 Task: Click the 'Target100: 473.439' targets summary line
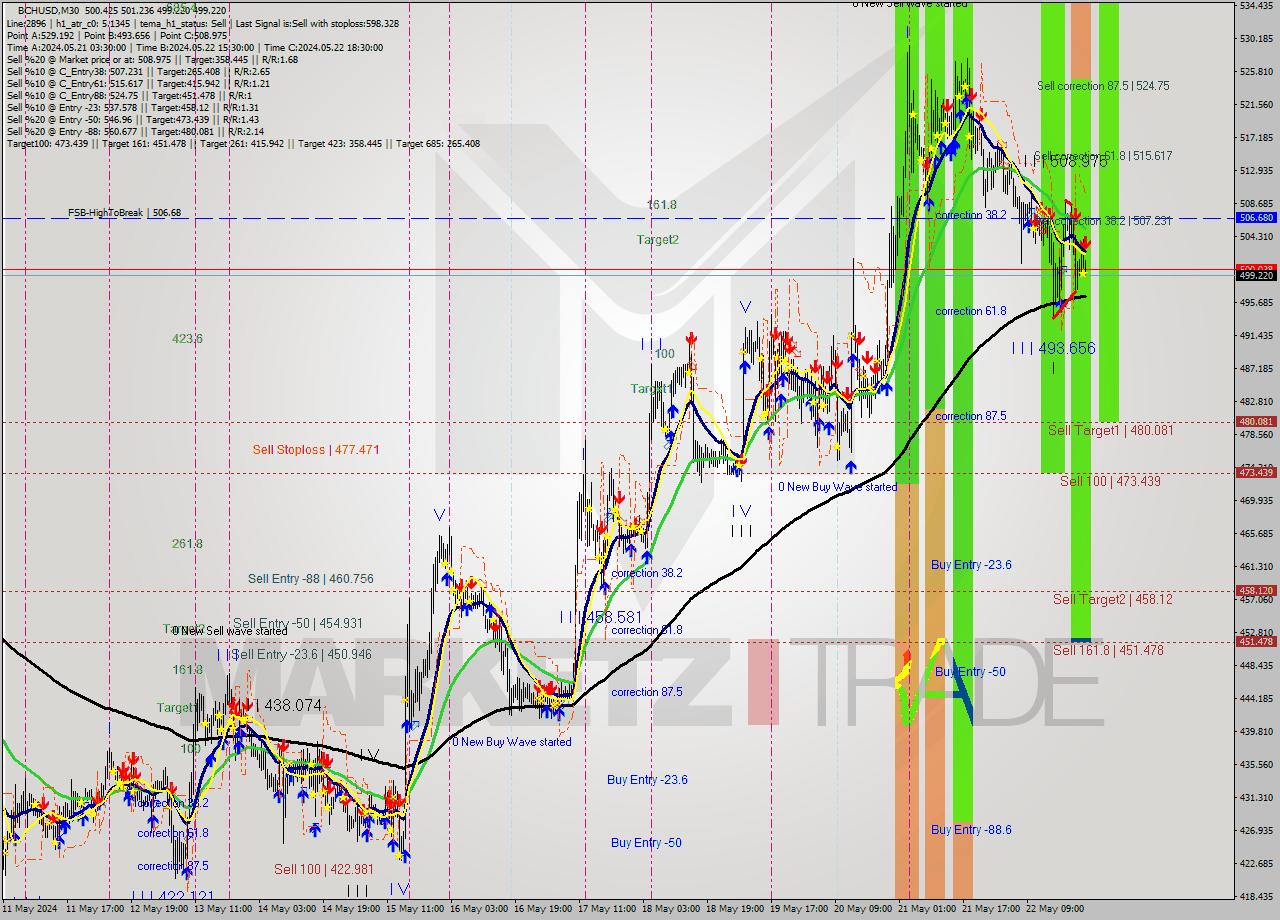243,143
